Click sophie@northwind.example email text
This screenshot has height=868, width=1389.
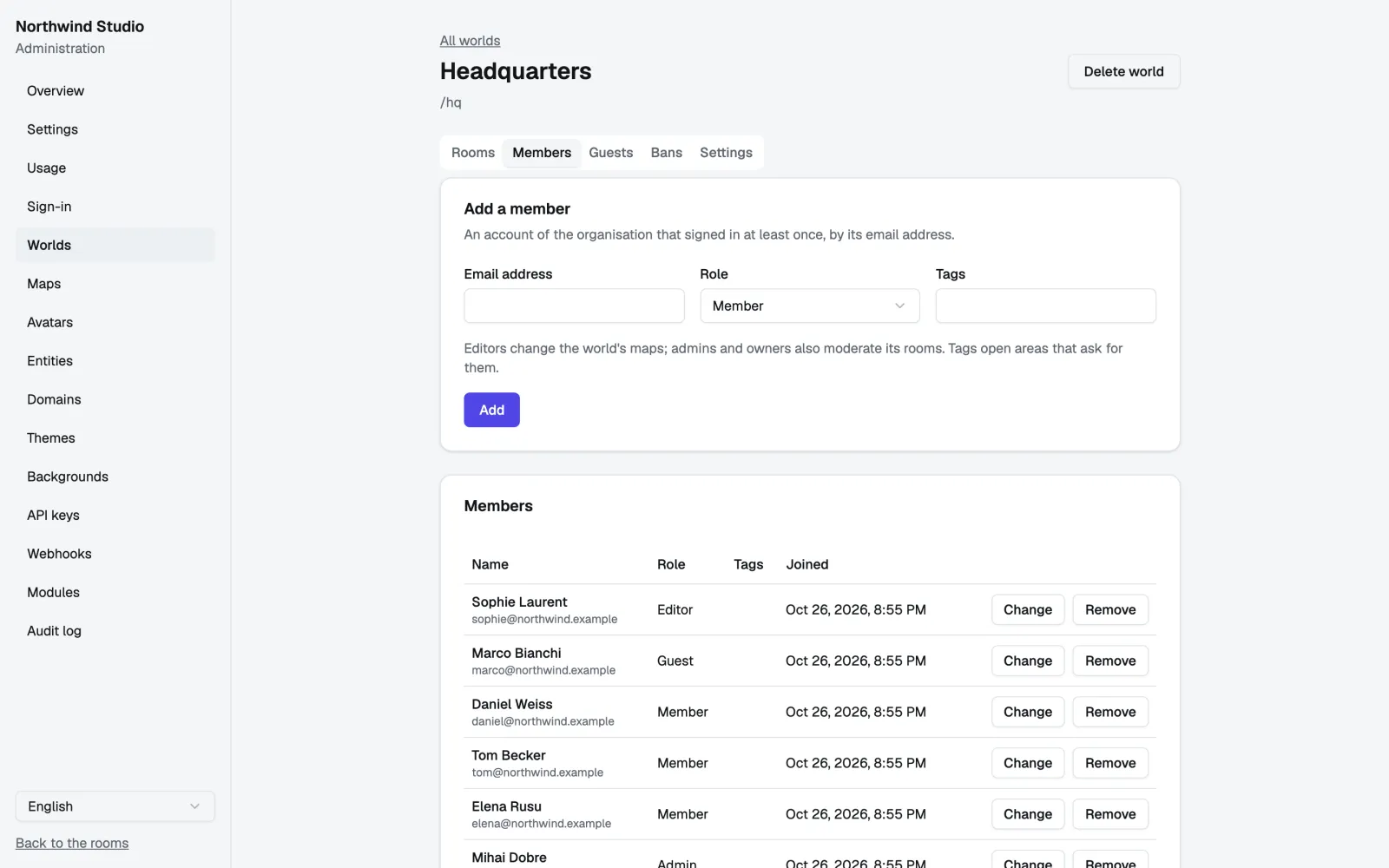tap(544, 619)
